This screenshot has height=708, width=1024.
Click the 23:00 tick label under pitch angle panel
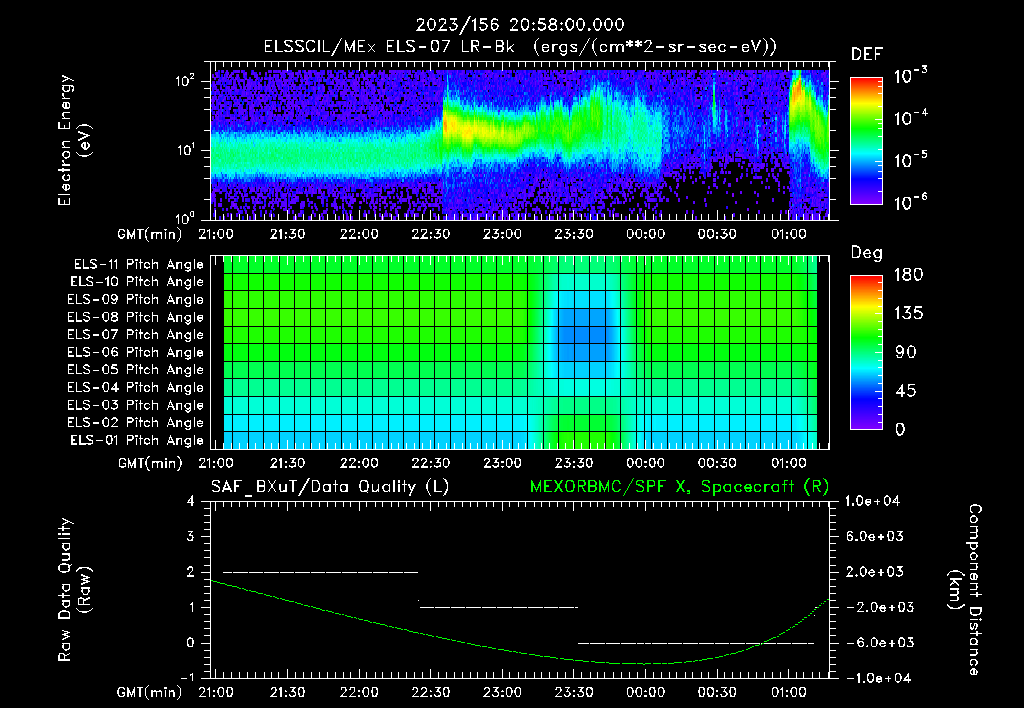pos(502,463)
